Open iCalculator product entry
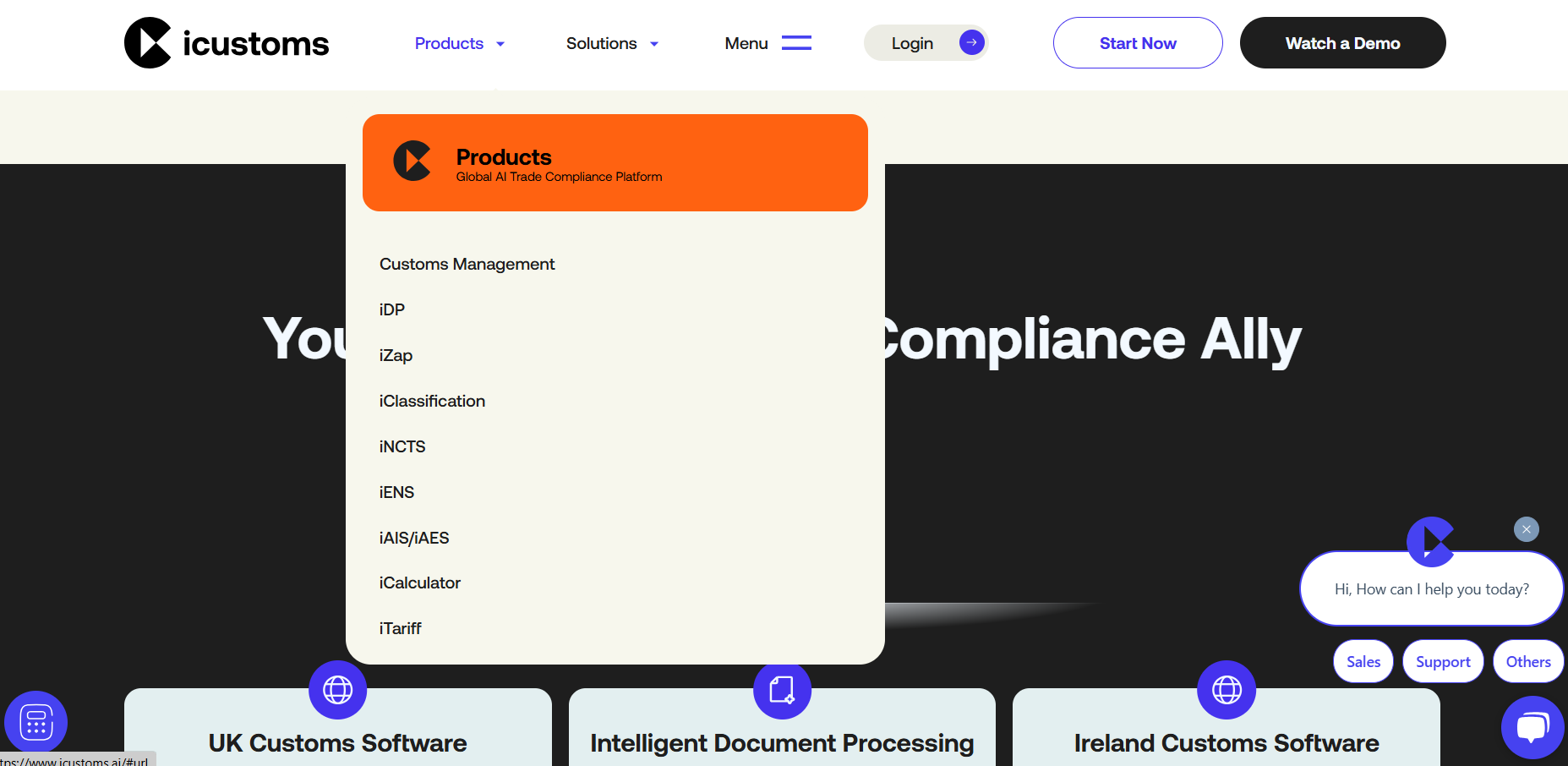Image resolution: width=1568 pixels, height=766 pixels. (x=420, y=583)
